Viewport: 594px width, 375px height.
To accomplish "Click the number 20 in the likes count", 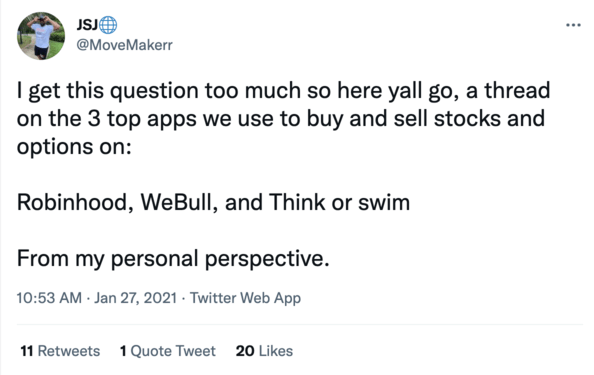I will pos(245,351).
